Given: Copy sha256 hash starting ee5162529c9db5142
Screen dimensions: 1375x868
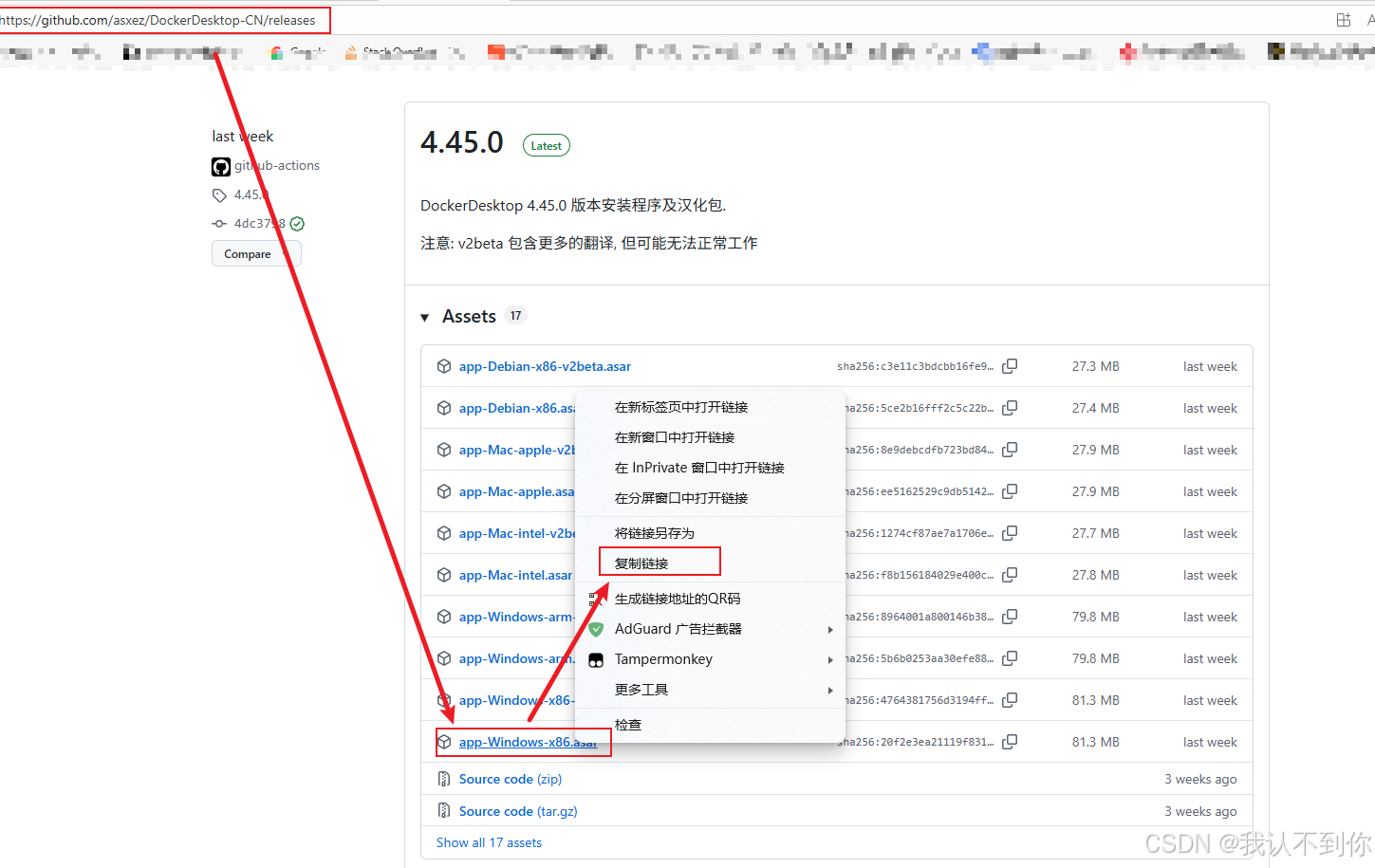Looking at the screenshot, I should tap(1010, 491).
